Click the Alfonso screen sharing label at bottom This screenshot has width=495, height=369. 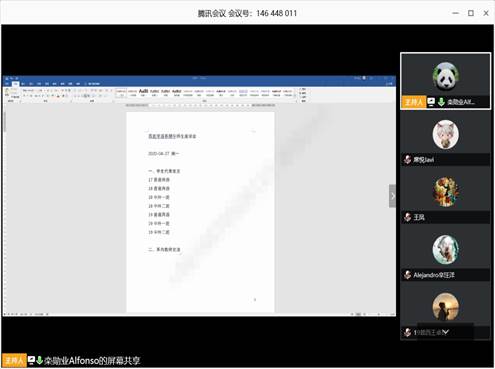(92, 360)
